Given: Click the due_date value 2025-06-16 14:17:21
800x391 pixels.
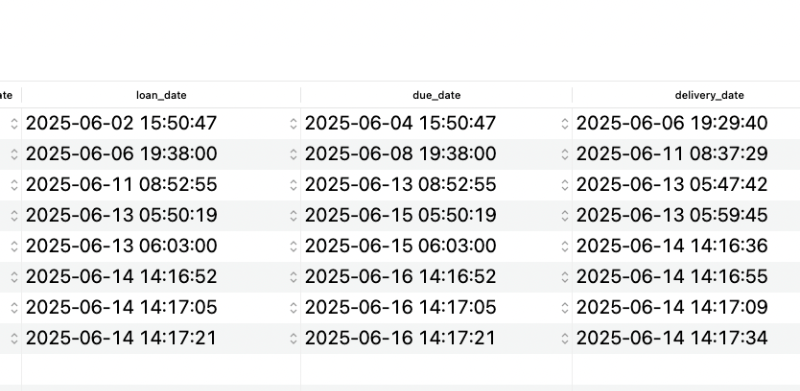Looking at the screenshot, I should 400,338.
